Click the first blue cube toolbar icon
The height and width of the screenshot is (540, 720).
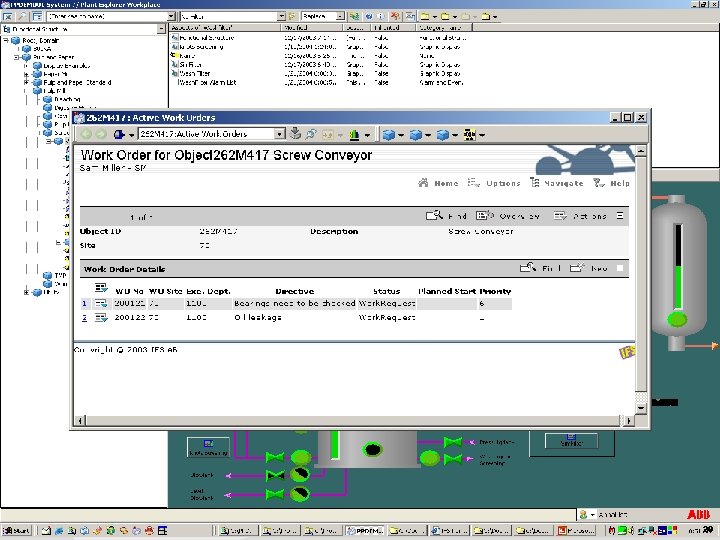pos(388,135)
